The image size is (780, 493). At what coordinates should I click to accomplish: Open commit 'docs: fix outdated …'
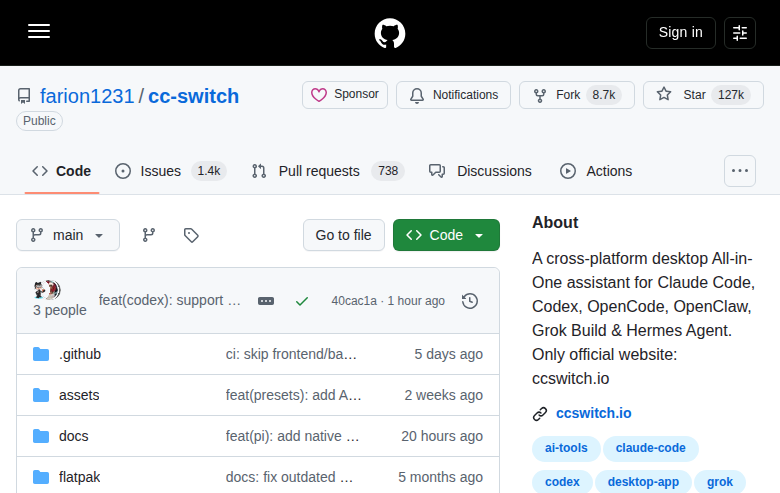pyautogui.click(x=290, y=477)
